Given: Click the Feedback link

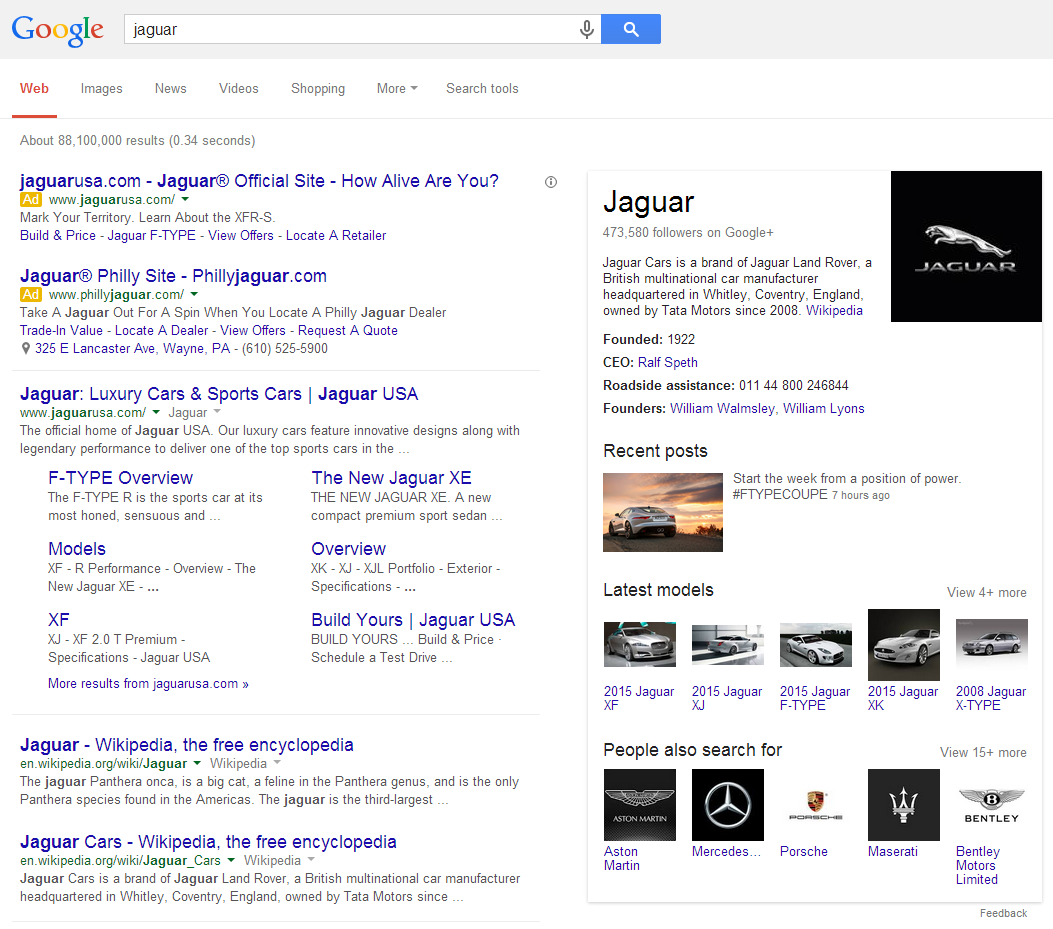Looking at the screenshot, I should pos(1003,913).
